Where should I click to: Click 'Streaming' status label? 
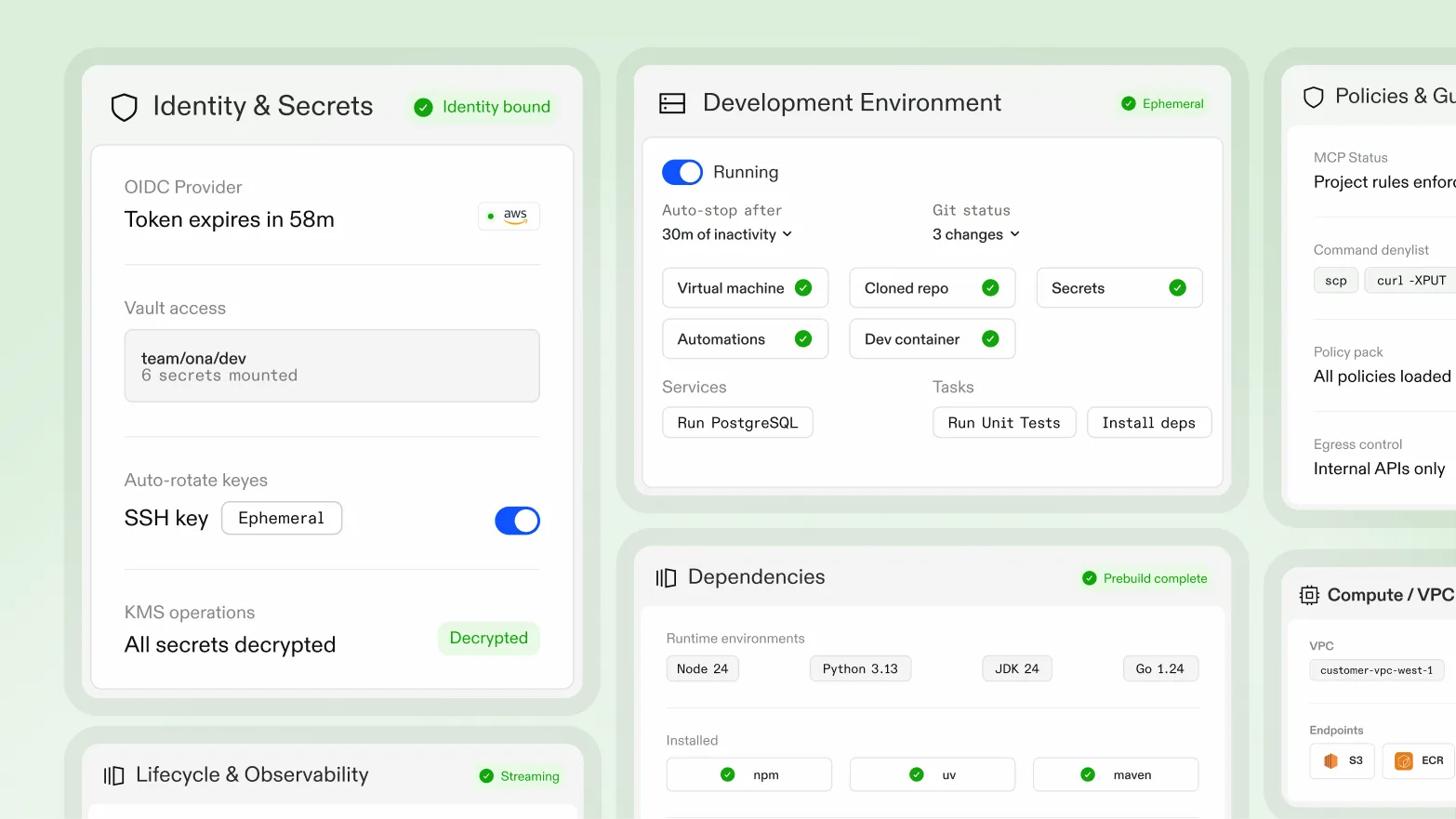(530, 776)
